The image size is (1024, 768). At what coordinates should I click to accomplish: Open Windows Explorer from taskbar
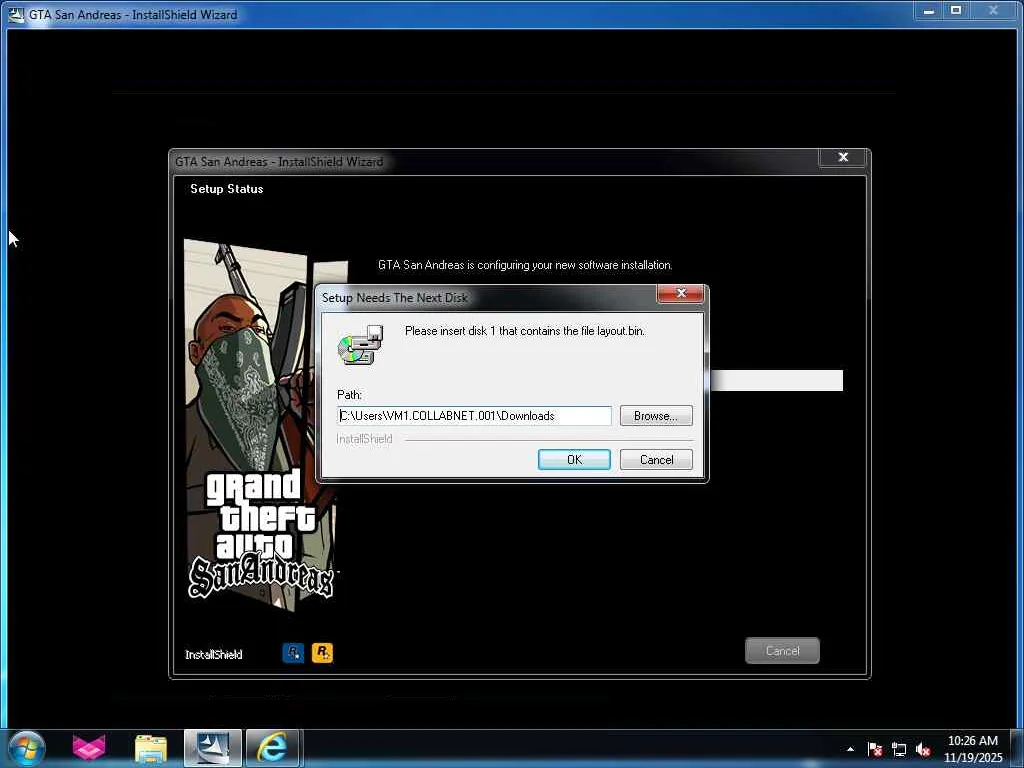pyautogui.click(x=151, y=748)
